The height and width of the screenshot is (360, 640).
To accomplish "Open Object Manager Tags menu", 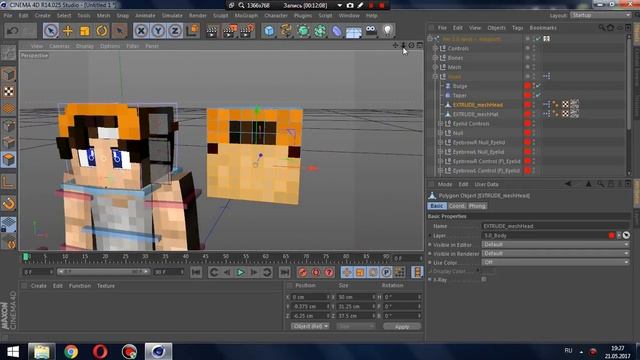I will coord(518,28).
